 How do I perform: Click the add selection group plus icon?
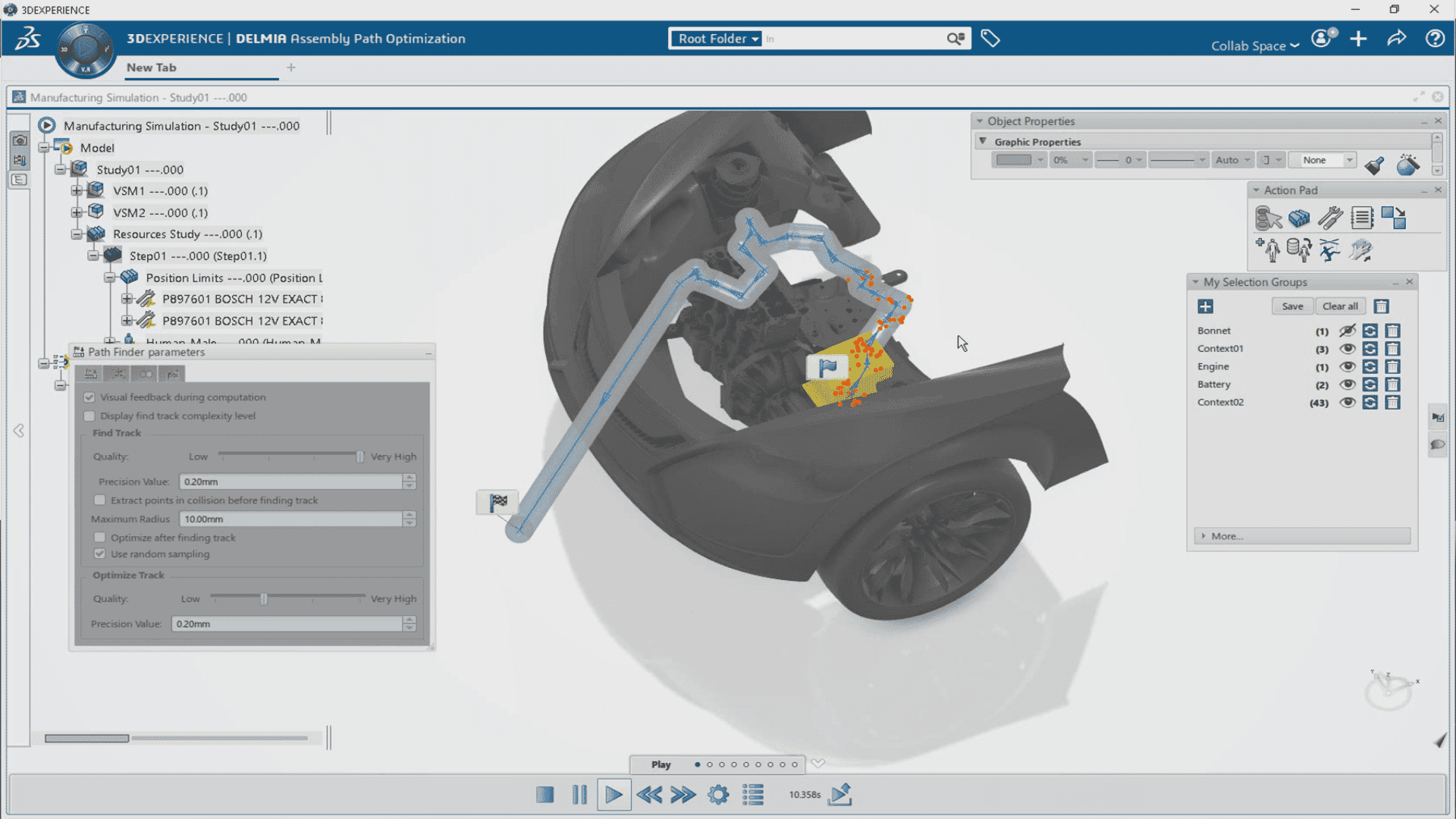(1205, 306)
